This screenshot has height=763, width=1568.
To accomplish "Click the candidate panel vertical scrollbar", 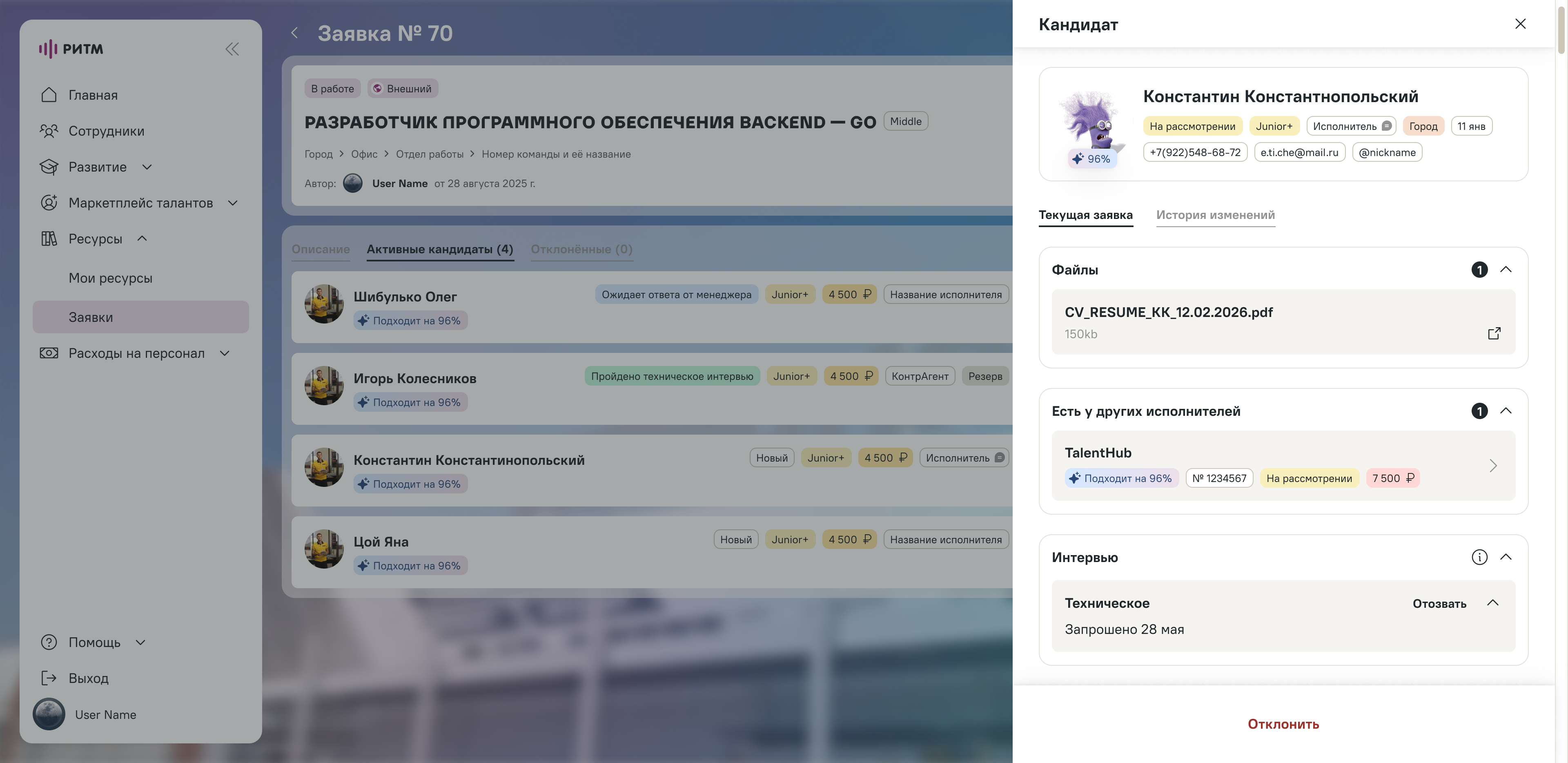I will pyautogui.click(x=1561, y=31).
